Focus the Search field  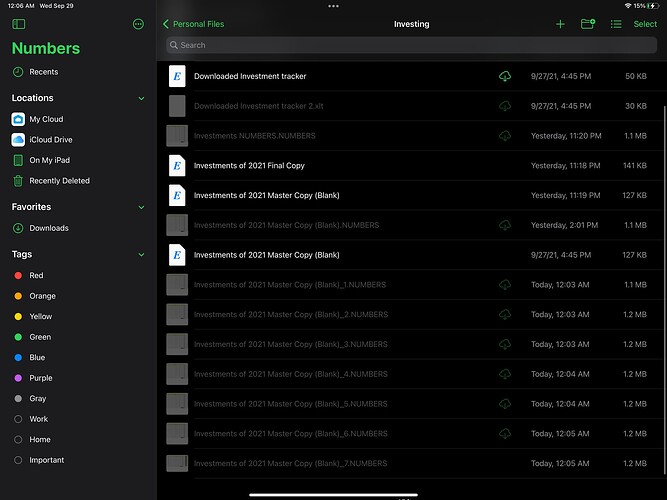click(x=411, y=45)
